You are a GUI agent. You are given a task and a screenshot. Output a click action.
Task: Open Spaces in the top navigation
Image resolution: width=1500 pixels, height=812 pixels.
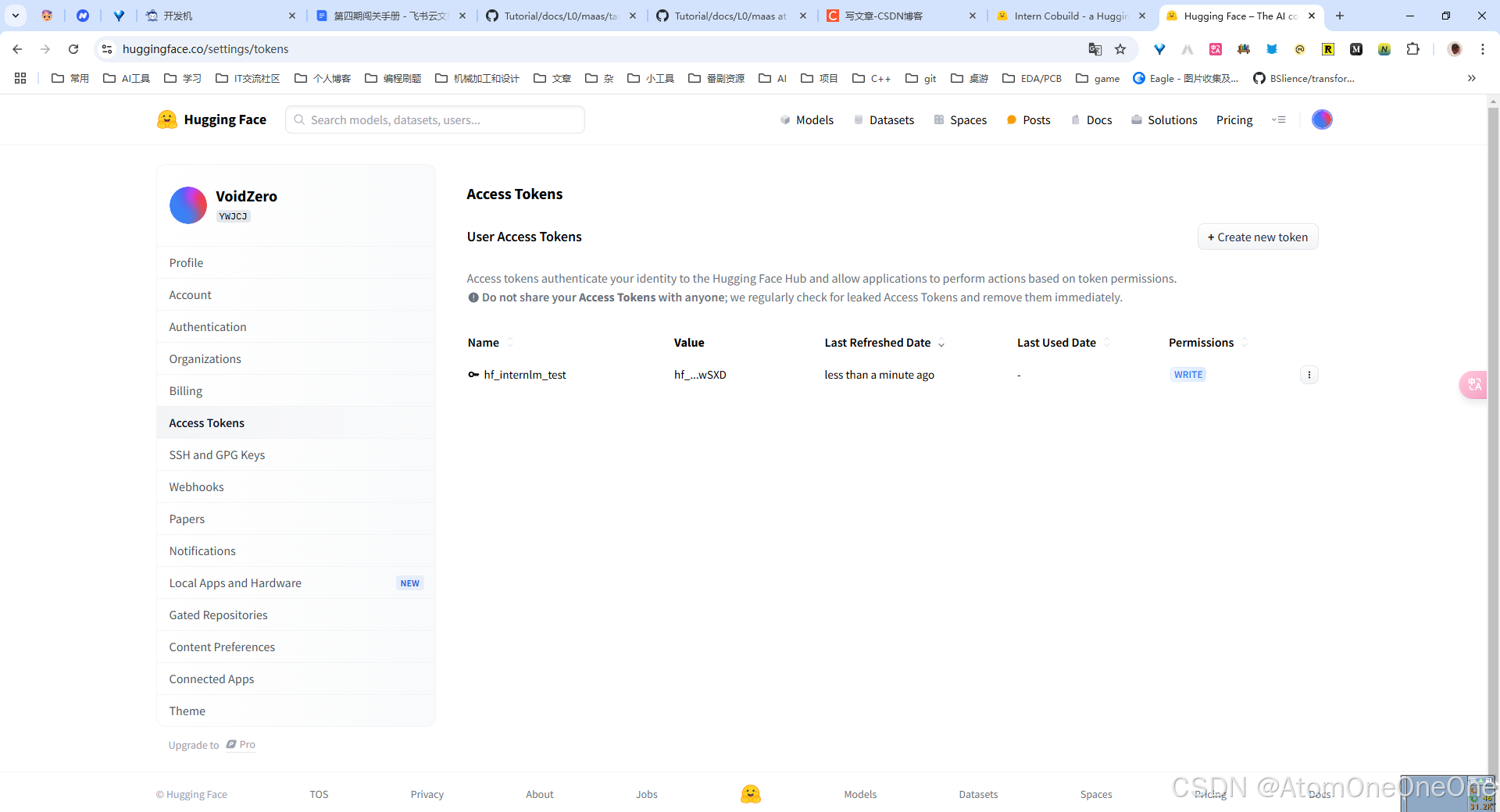pyautogui.click(x=960, y=119)
